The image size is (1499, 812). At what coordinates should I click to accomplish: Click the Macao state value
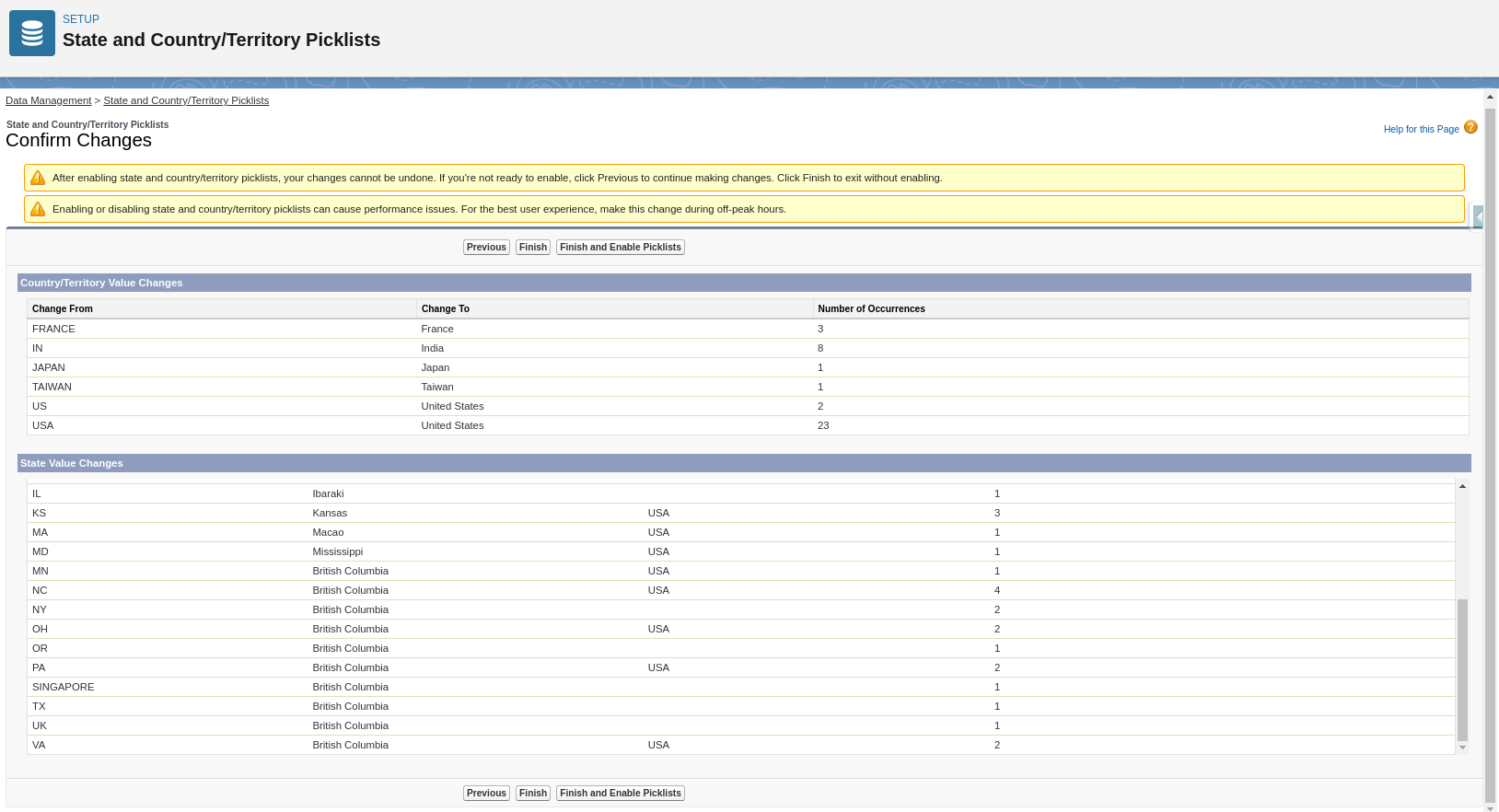[x=328, y=532]
